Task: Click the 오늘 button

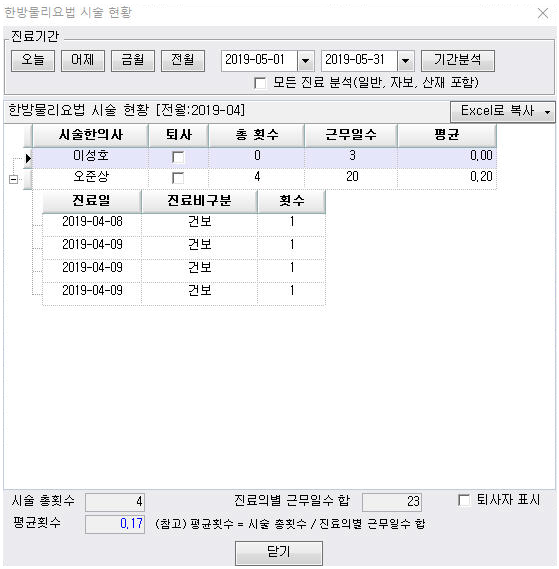Action: [33, 61]
